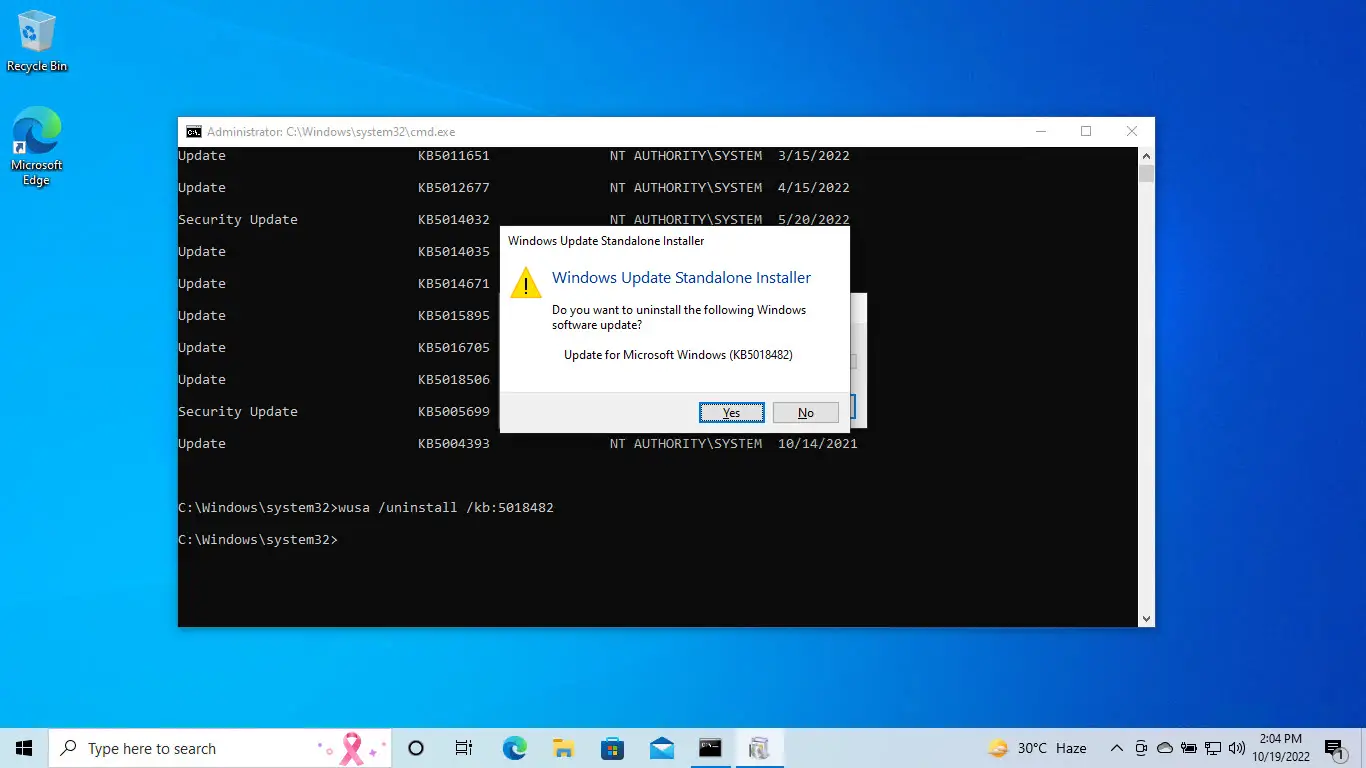Click the Update (KB5018482) text in dialog

[x=678, y=355]
